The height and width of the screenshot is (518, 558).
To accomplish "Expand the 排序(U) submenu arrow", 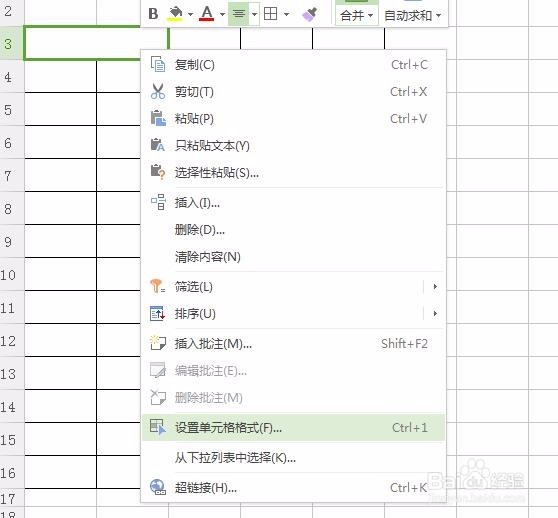I will click(435, 313).
